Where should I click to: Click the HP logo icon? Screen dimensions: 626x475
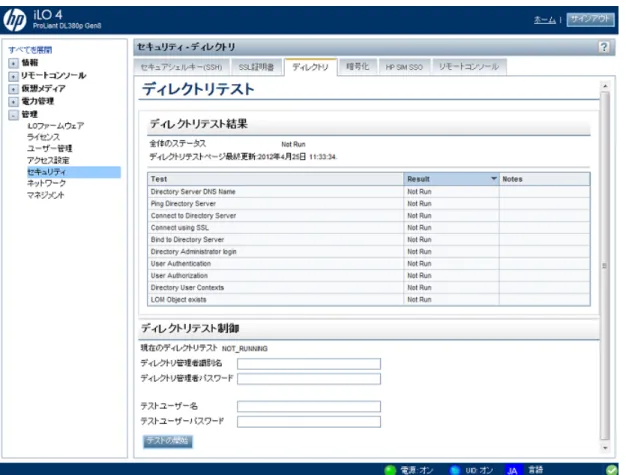tap(15, 19)
